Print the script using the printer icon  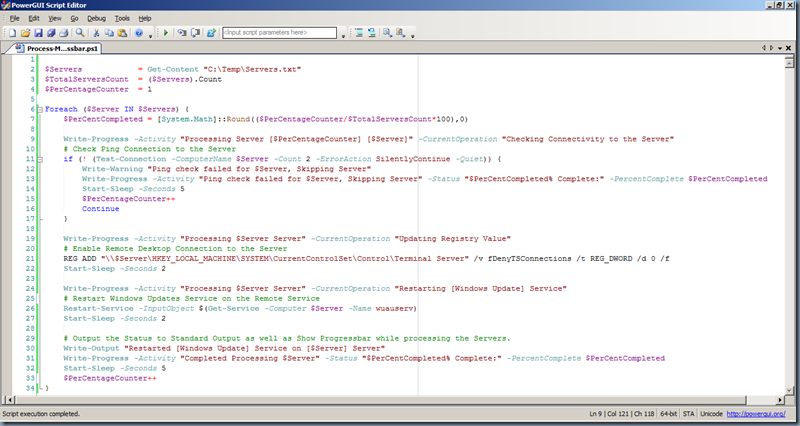tap(64, 33)
